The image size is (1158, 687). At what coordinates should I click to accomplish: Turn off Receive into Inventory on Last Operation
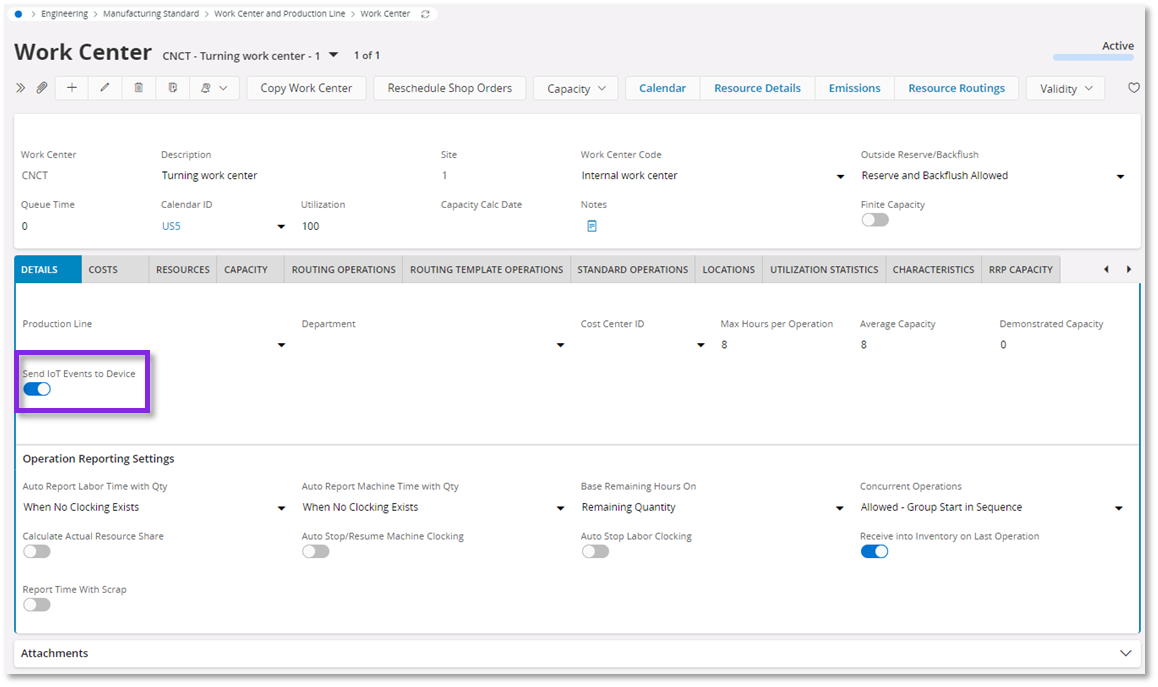(x=874, y=551)
